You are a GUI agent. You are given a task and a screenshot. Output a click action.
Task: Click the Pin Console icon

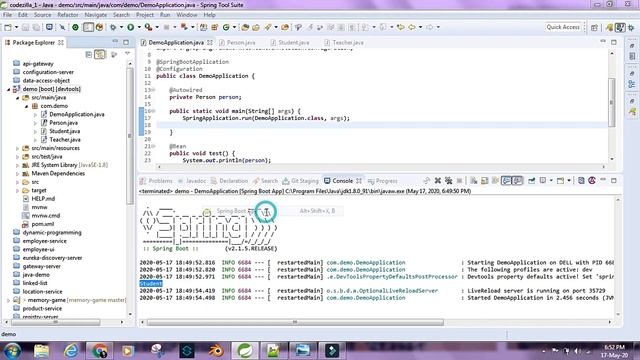(x=531, y=180)
